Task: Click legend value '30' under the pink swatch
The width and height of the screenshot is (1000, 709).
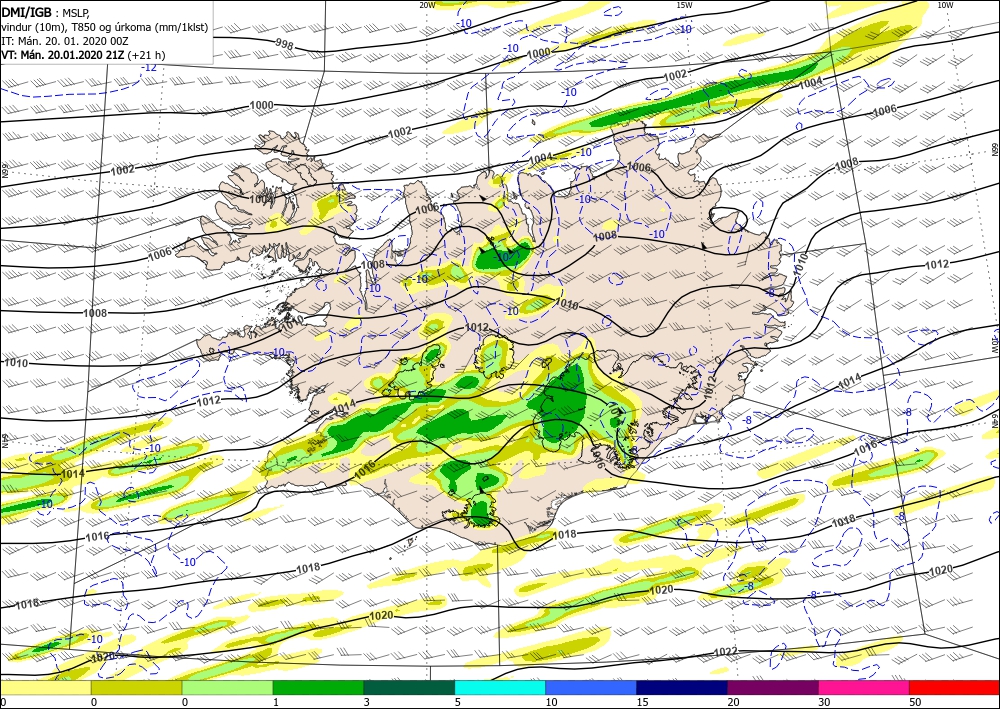Action: click(x=824, y=703)
